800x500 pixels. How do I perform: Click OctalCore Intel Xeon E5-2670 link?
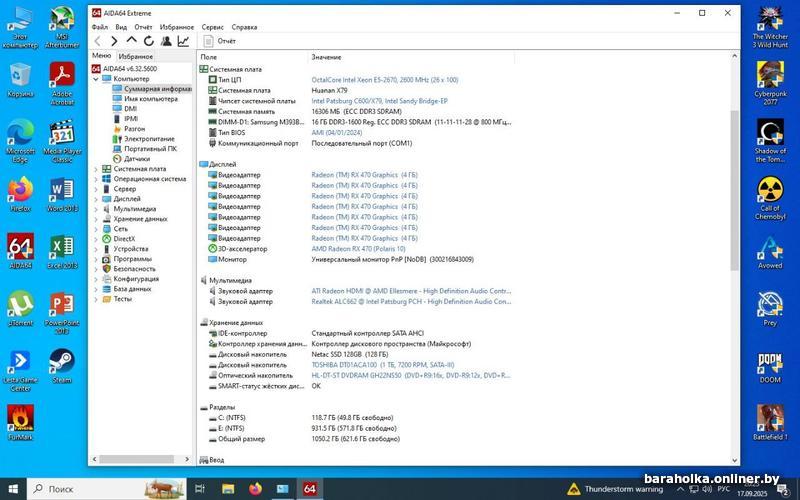pyautogui.click(x=384, y=79)
